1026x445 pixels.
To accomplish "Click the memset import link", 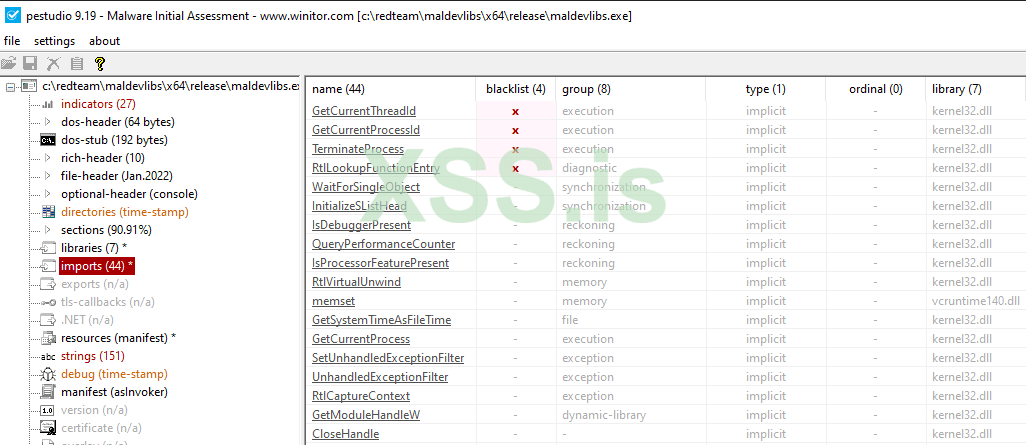I will coord(333,301).
